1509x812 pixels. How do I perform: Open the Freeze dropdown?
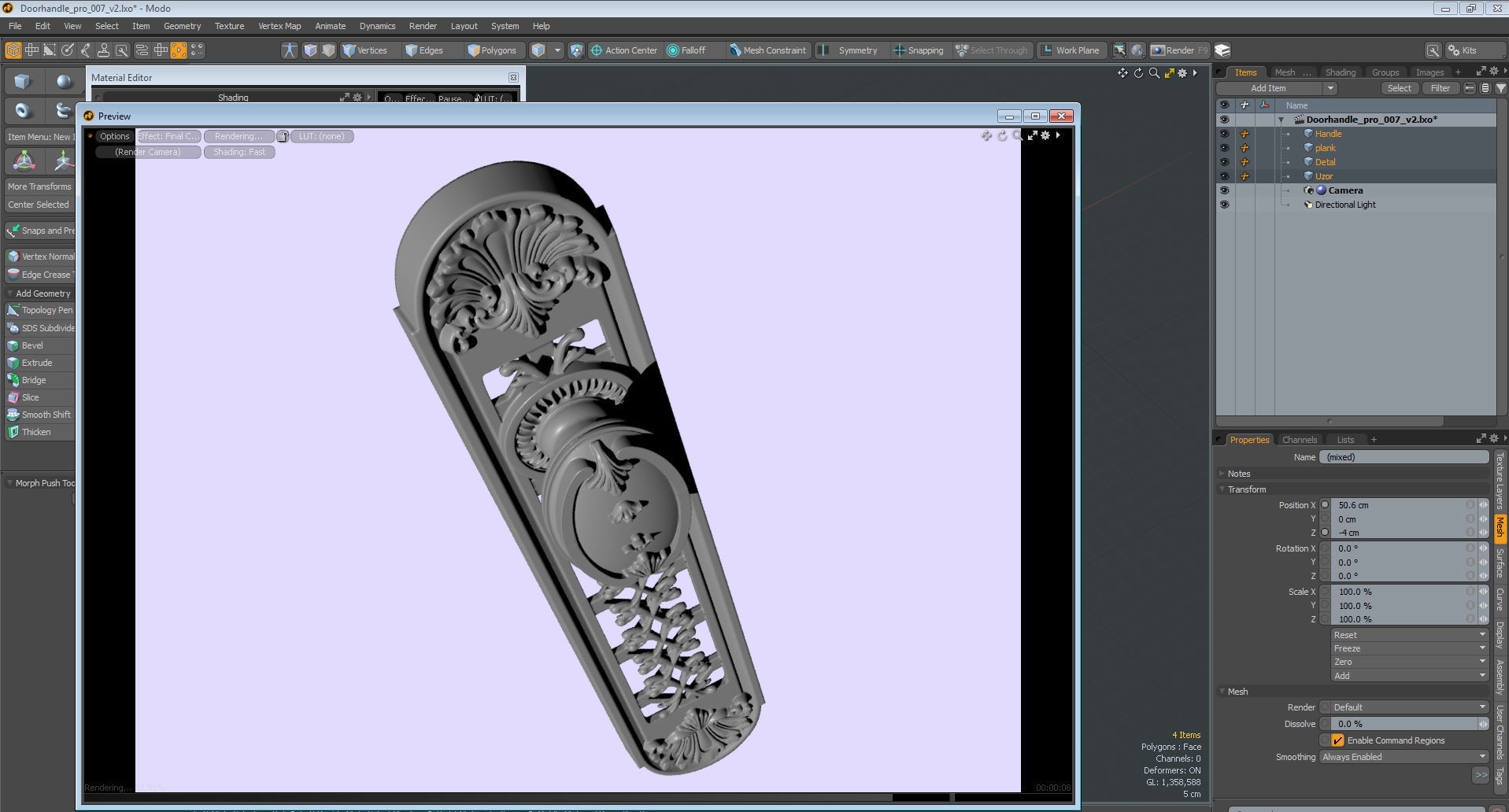pos(1409,648)
